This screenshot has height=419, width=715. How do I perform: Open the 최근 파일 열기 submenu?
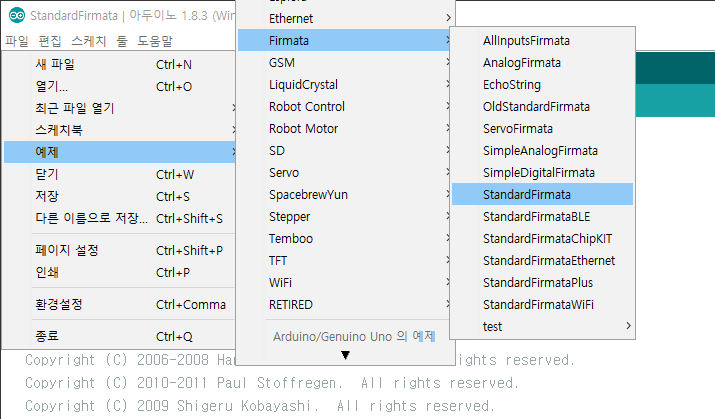pos(120,108)
